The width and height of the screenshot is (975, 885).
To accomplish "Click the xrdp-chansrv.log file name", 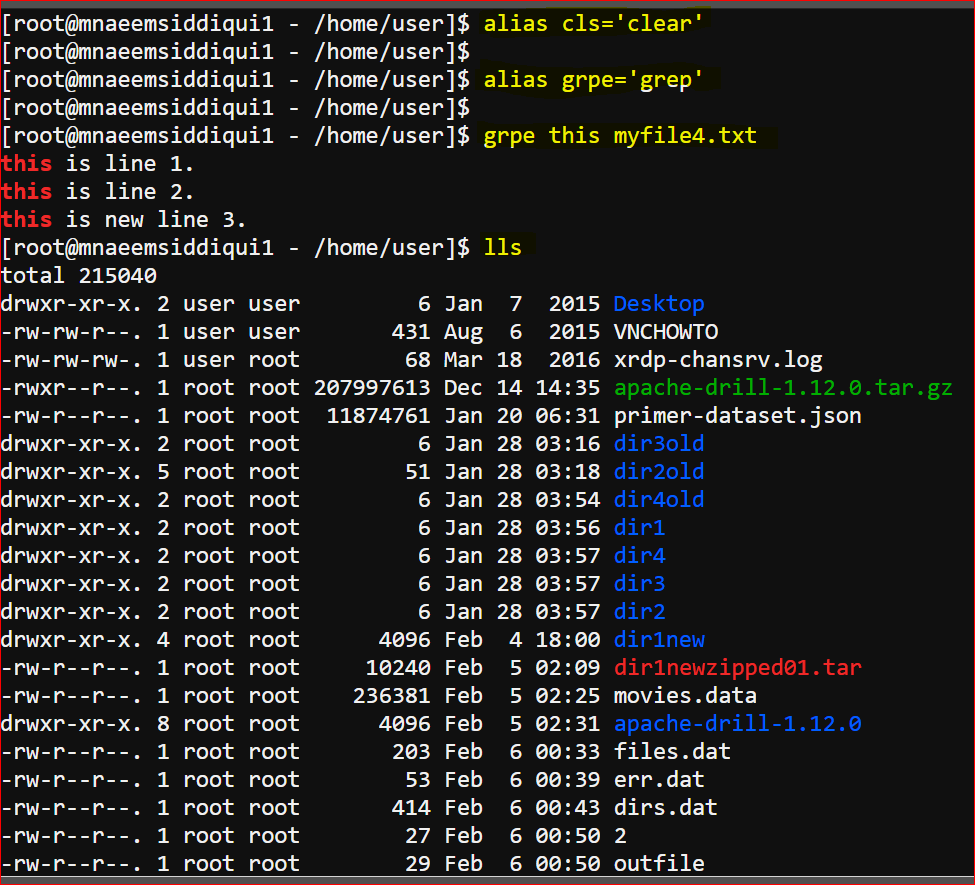I will (x=718, y=360).
